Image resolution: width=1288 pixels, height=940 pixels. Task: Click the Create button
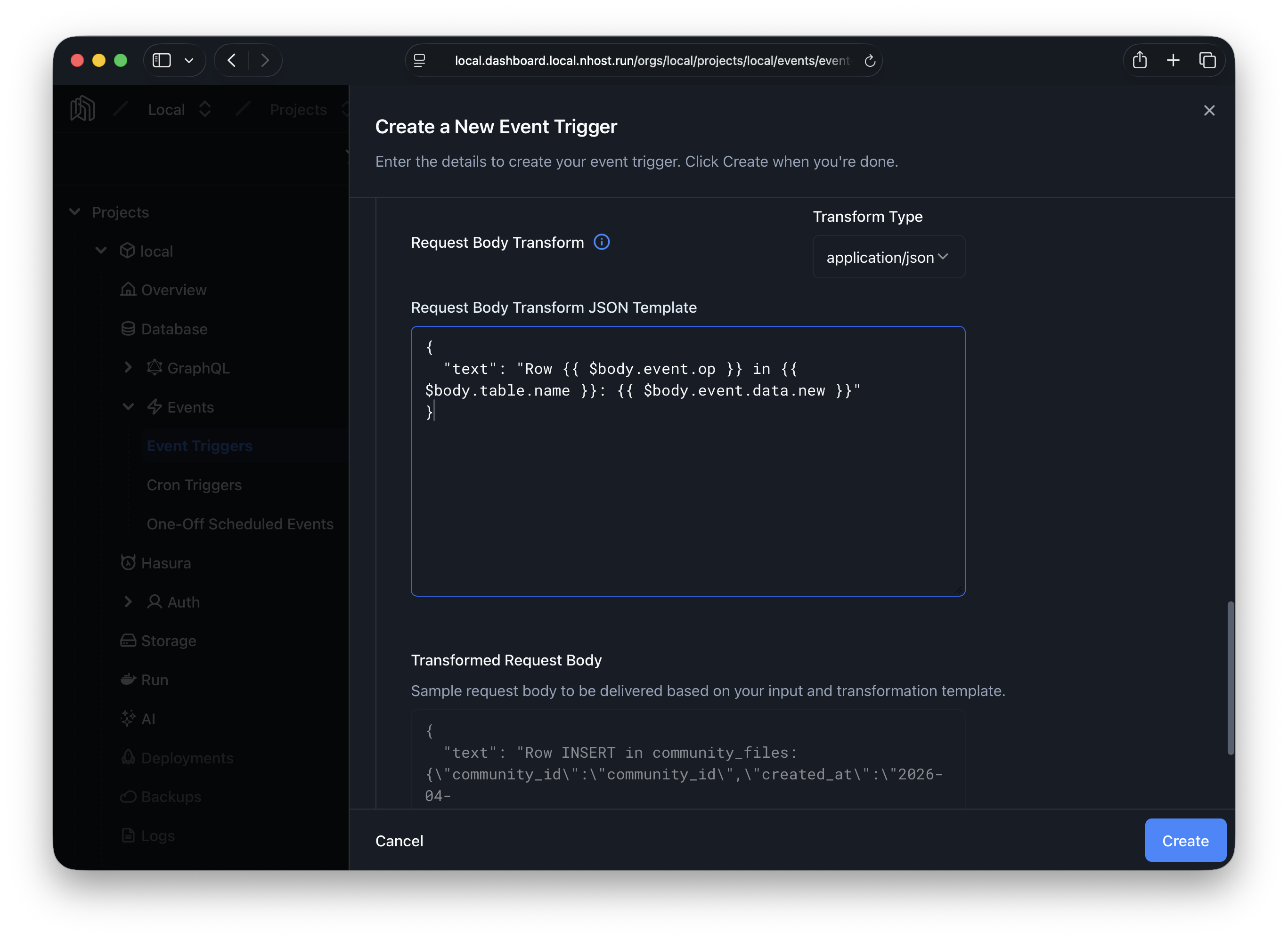[1185, 841]
